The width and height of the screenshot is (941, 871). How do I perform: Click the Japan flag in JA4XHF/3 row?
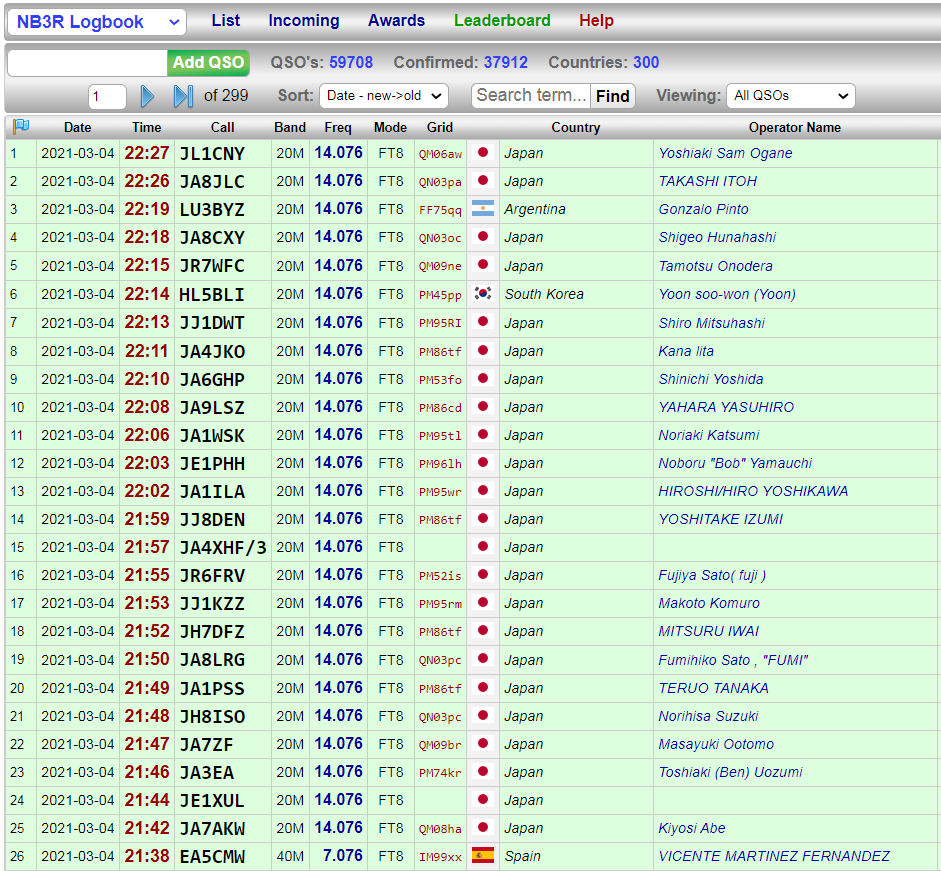pos(483,547)
